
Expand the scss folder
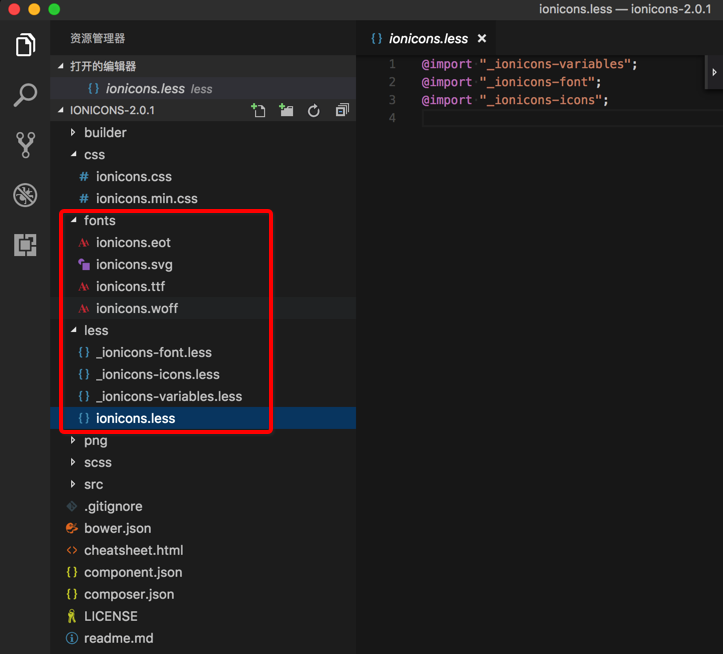pos(98,462)
